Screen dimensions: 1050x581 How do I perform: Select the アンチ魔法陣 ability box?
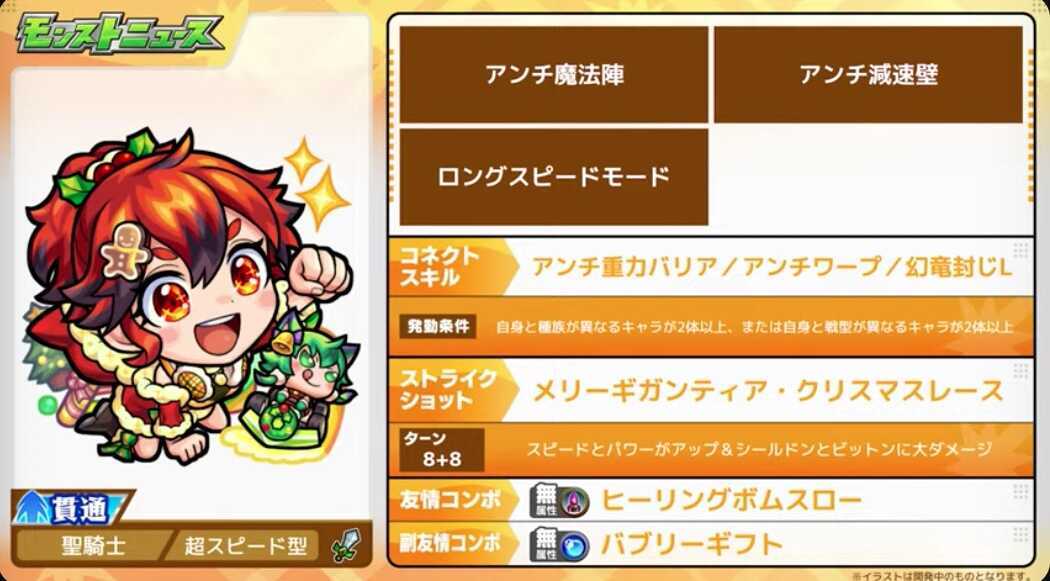coord(554,75)
